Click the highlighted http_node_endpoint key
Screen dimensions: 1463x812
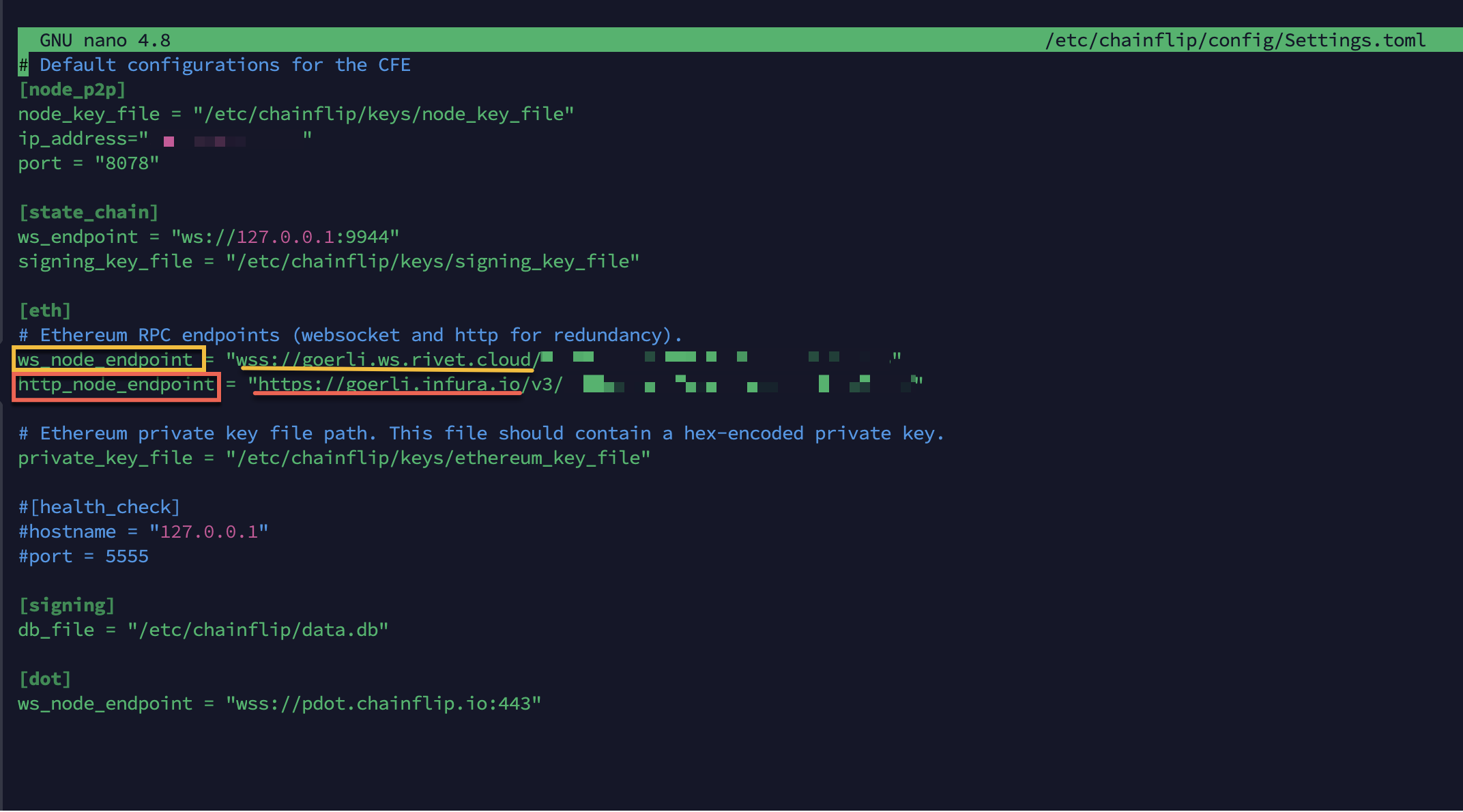coord(116,385)
